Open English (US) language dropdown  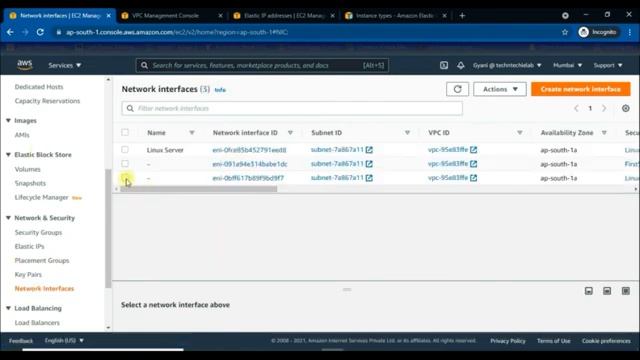pyautogui.click(x=64, y=340)
